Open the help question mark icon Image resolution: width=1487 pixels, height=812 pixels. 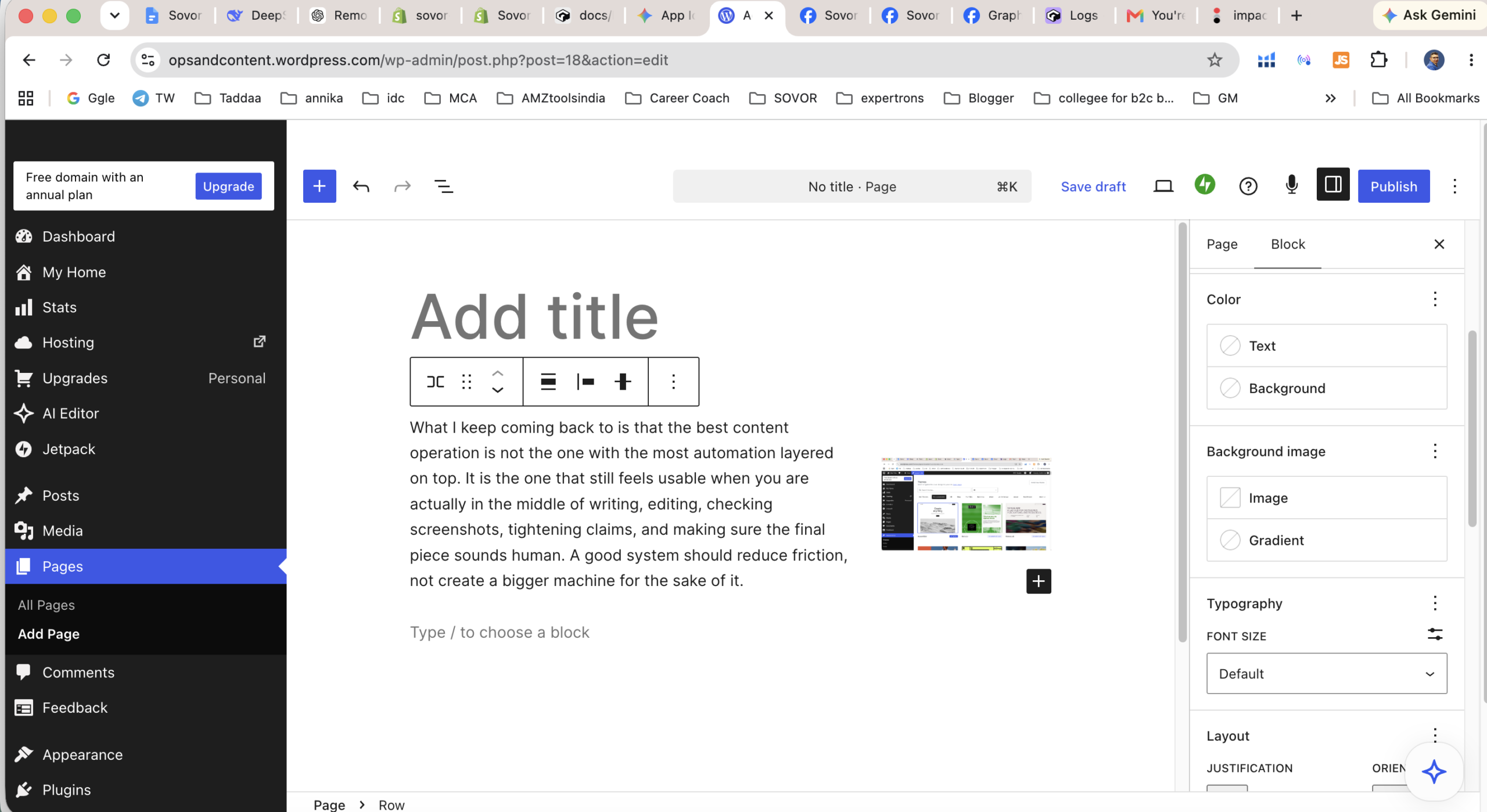(x=1248, y=186)
